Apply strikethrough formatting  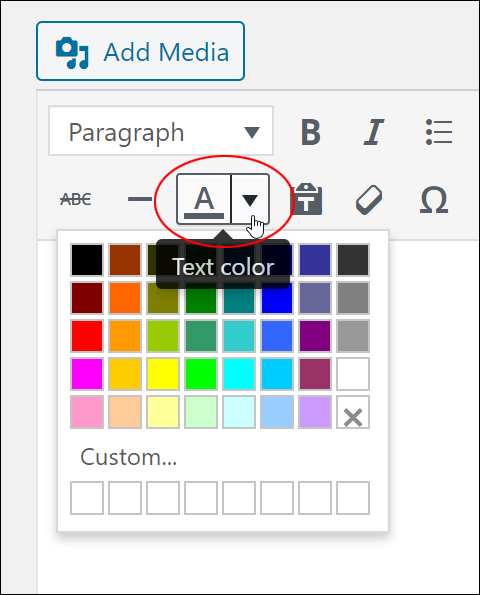(76, 199)
